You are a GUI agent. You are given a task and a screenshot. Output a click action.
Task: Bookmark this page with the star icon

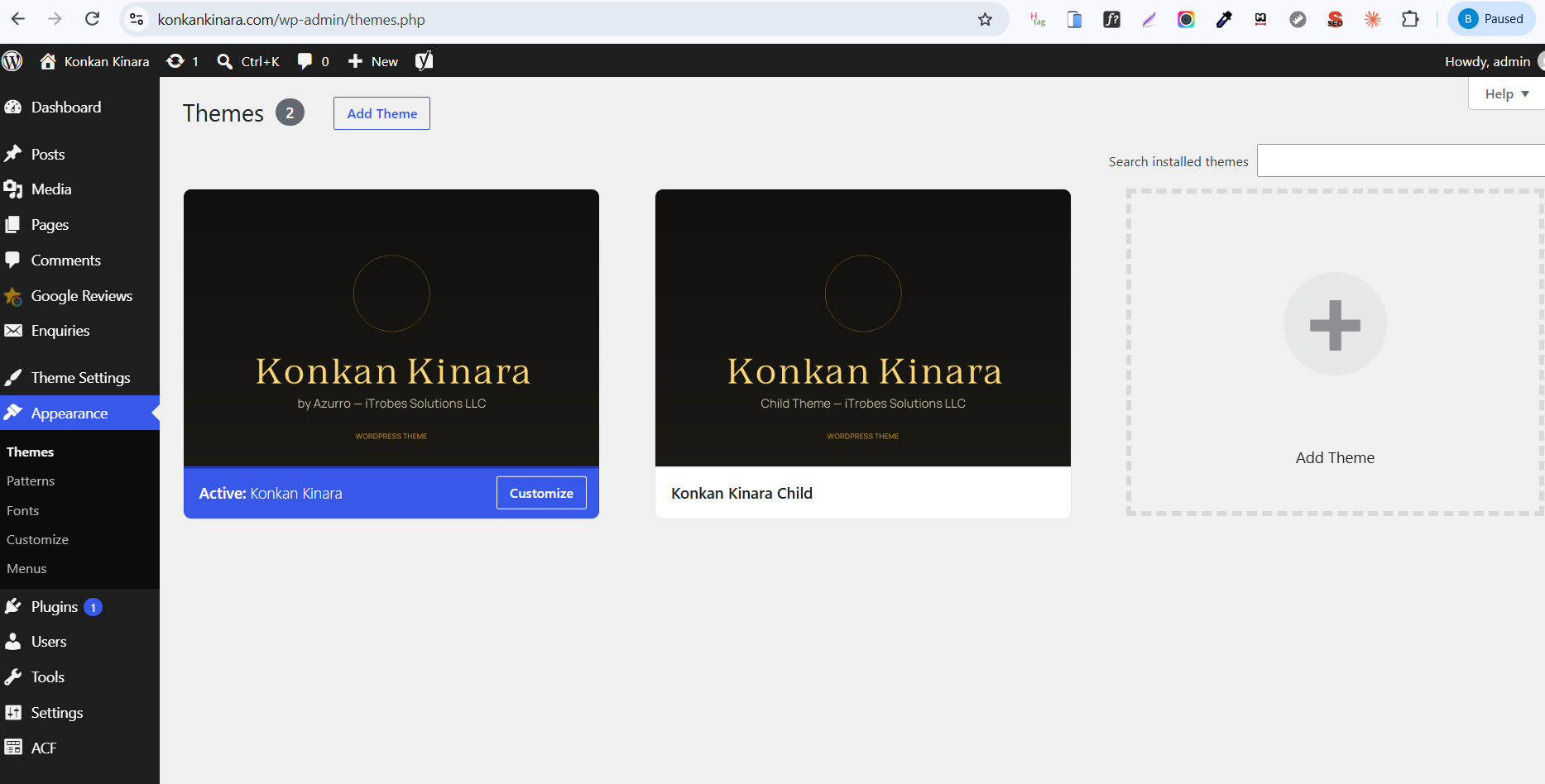(985, 19)
